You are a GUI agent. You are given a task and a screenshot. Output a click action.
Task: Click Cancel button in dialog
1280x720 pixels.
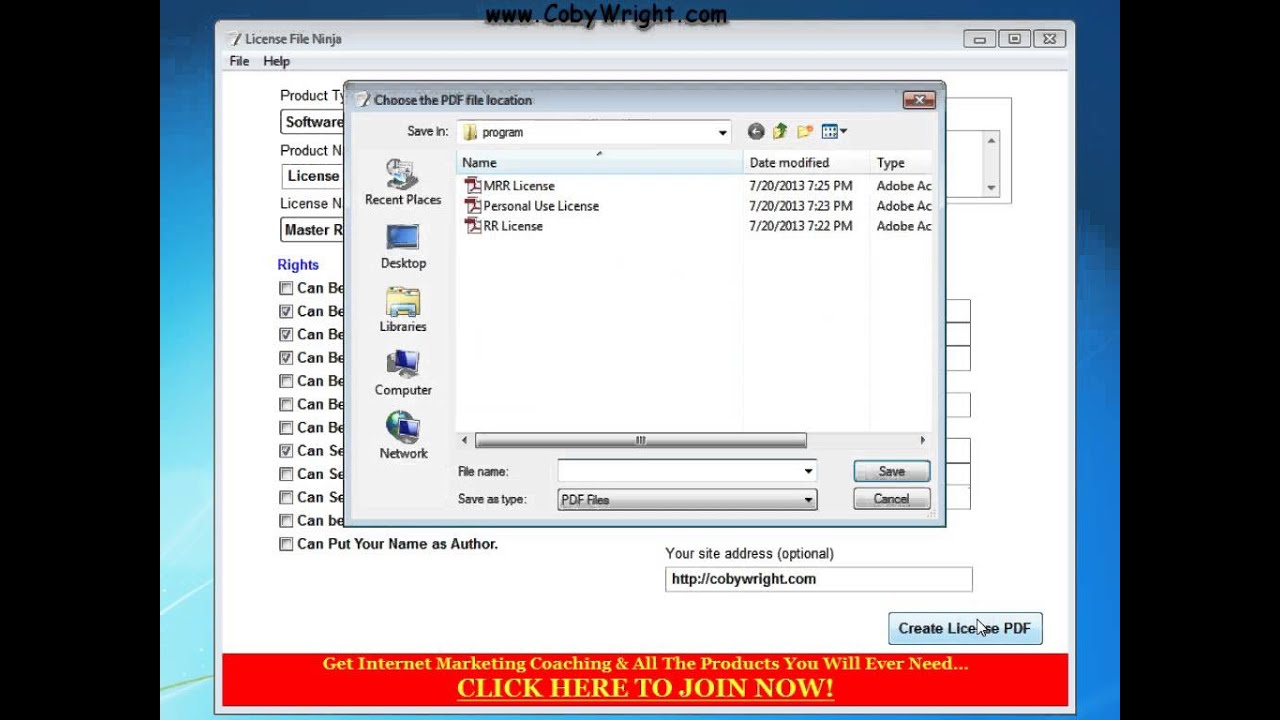(x=891, y=499)
